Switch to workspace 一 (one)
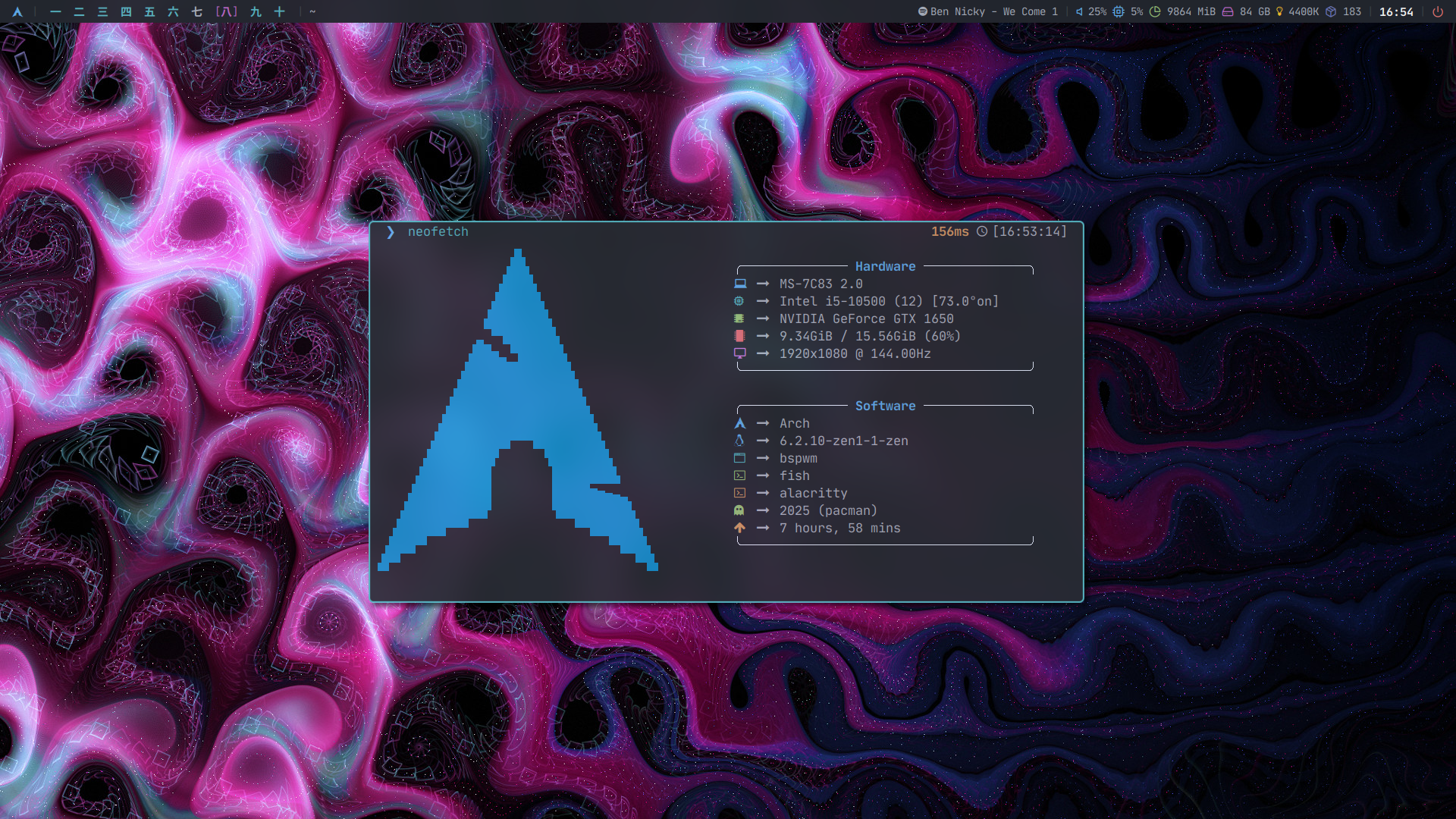 pyautogui.click(x=55, y=11)
